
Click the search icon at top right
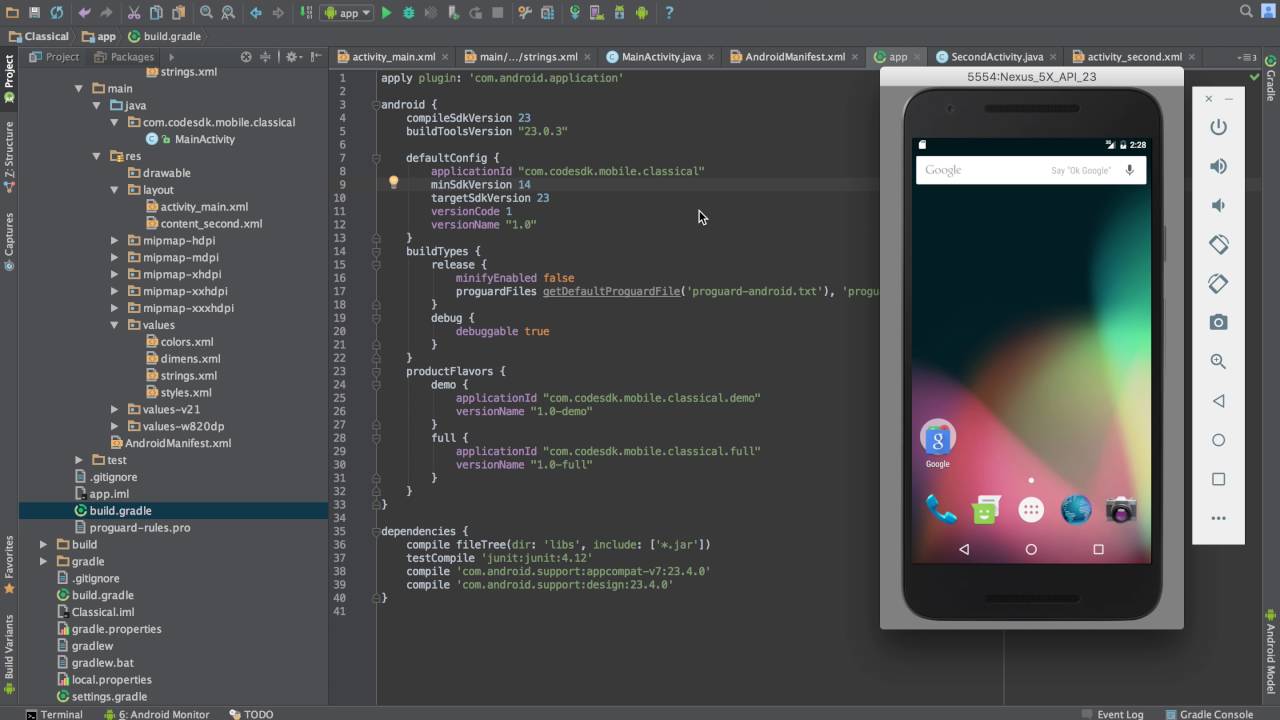pyautogui.click(x=1247, y=12)
